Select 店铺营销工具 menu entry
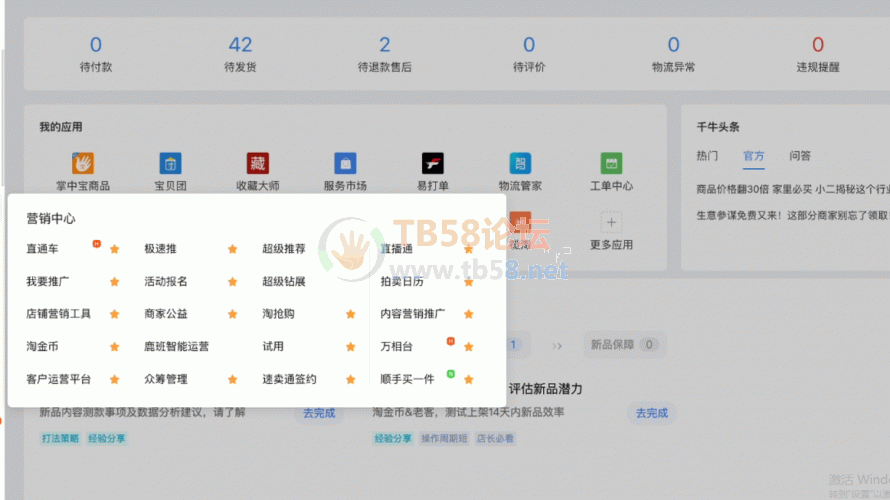The height and width of the screenshot is (500, 890). (58, 313)
